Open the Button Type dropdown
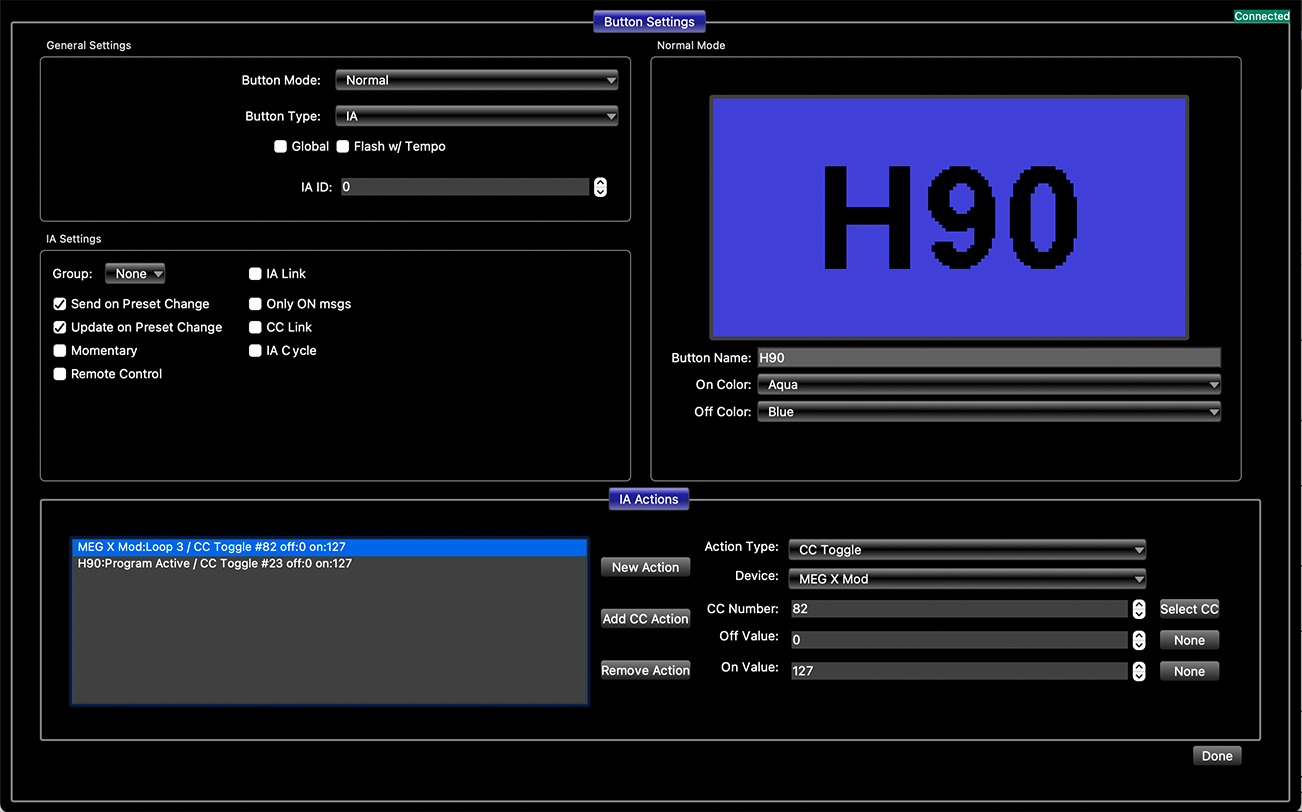 (x=476, y=116)
